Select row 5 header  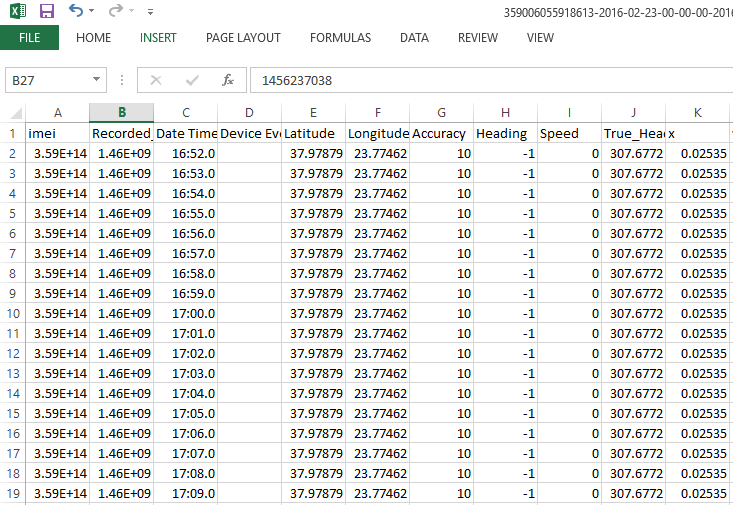coord(13,213)
